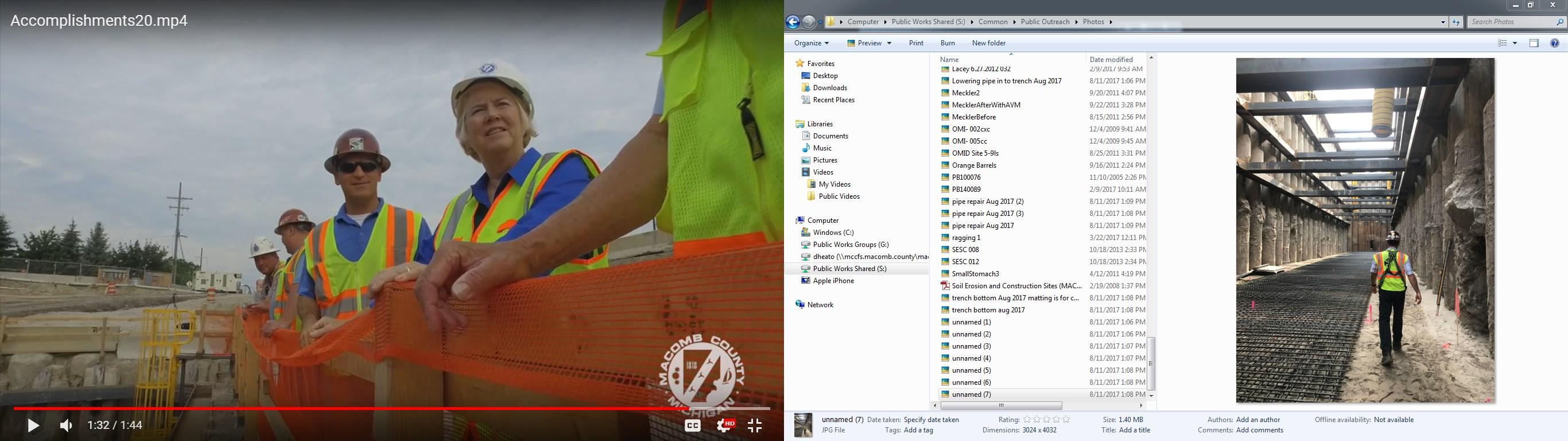Mute the video player volume
This screenshot has height=441, width=1568.
click(66, 425)
